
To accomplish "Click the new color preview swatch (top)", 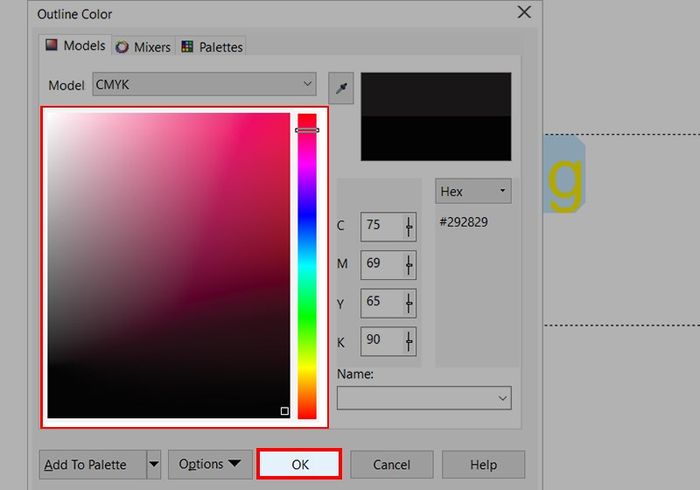I will pyautogui.click(x=436, y=94).
